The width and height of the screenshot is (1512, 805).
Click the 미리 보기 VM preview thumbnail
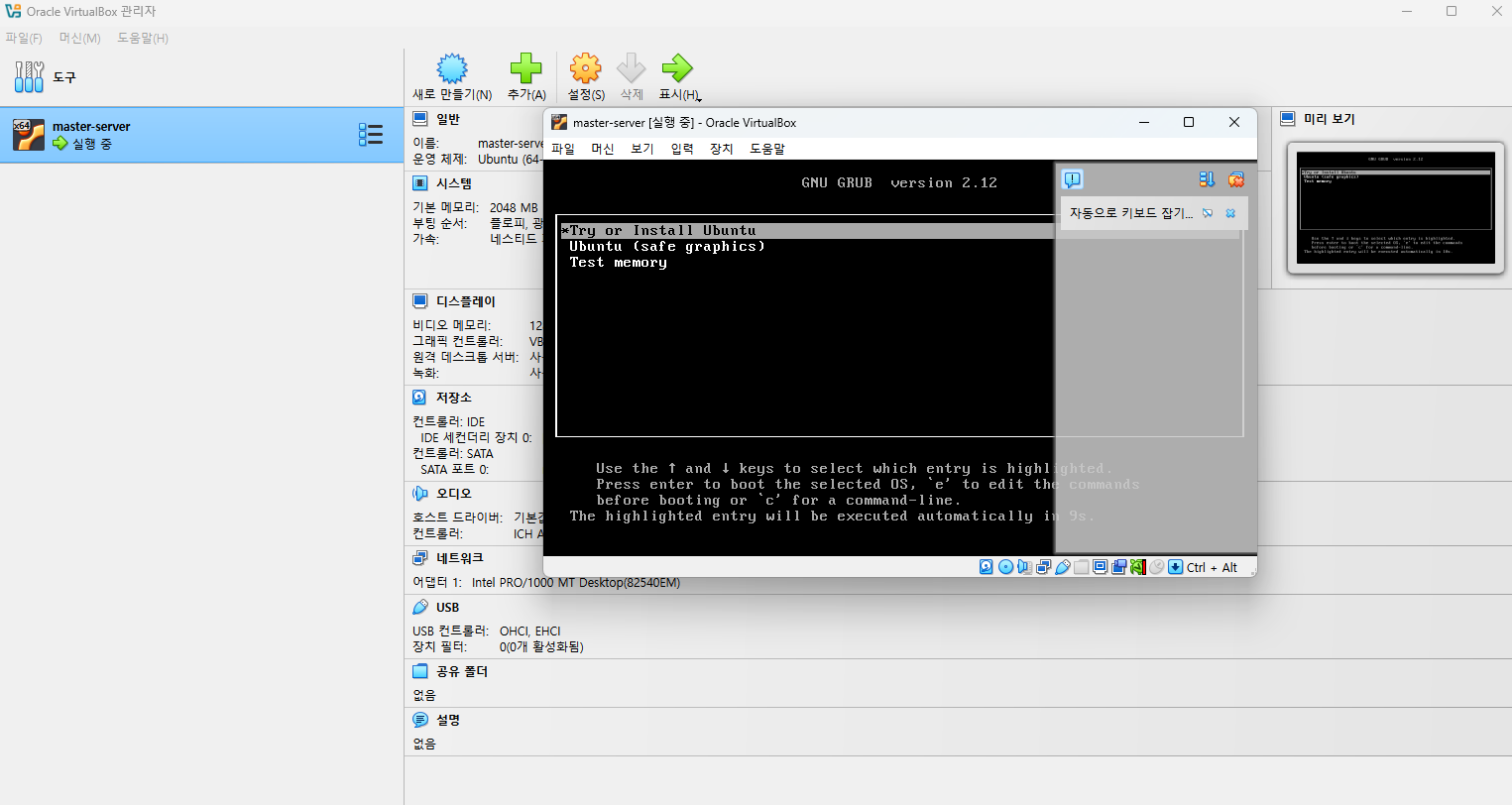(1395, 208)
